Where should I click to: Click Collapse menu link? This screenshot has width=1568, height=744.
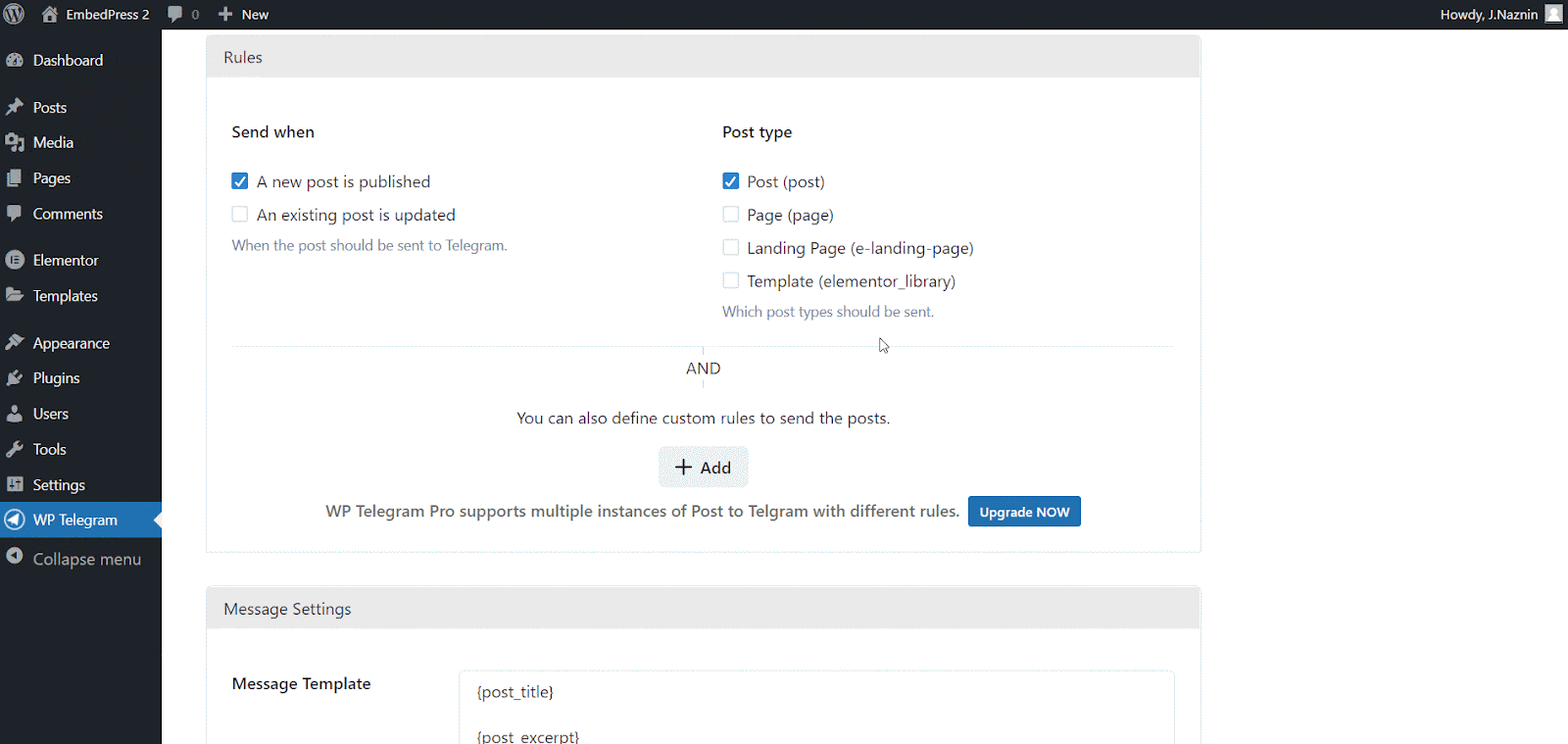point(87,559)
